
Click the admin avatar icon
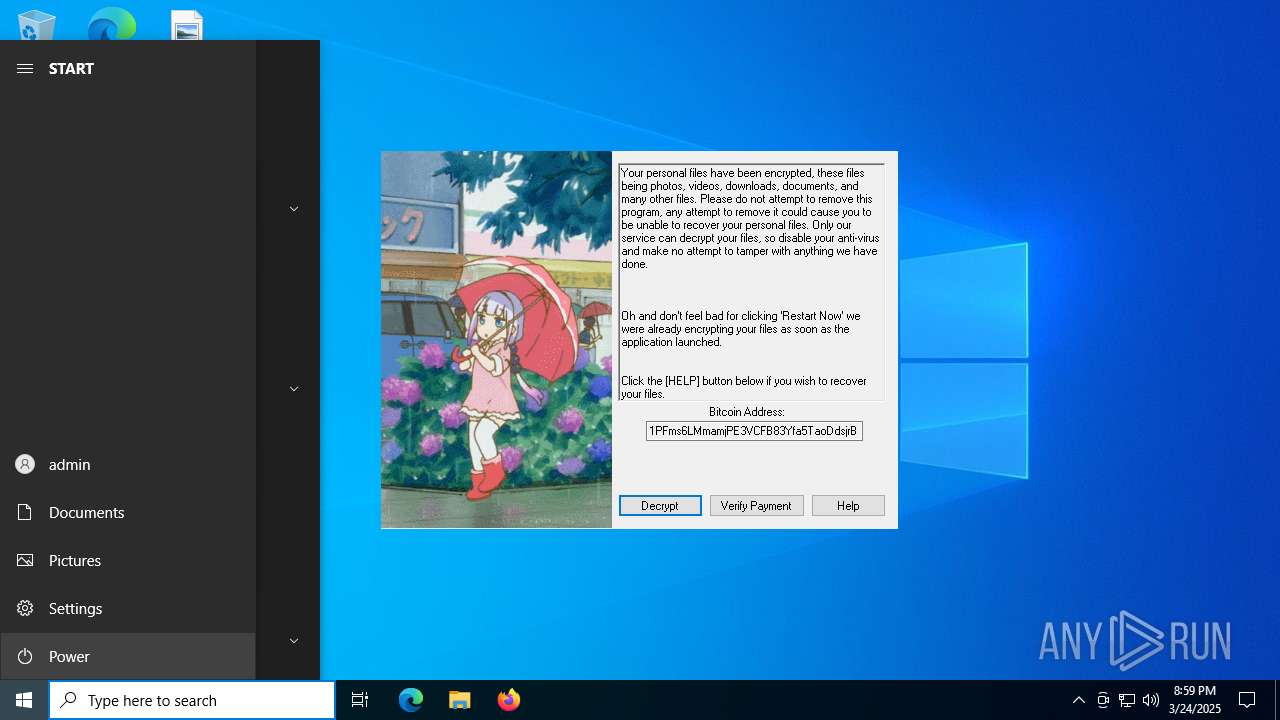coord(25,464)
